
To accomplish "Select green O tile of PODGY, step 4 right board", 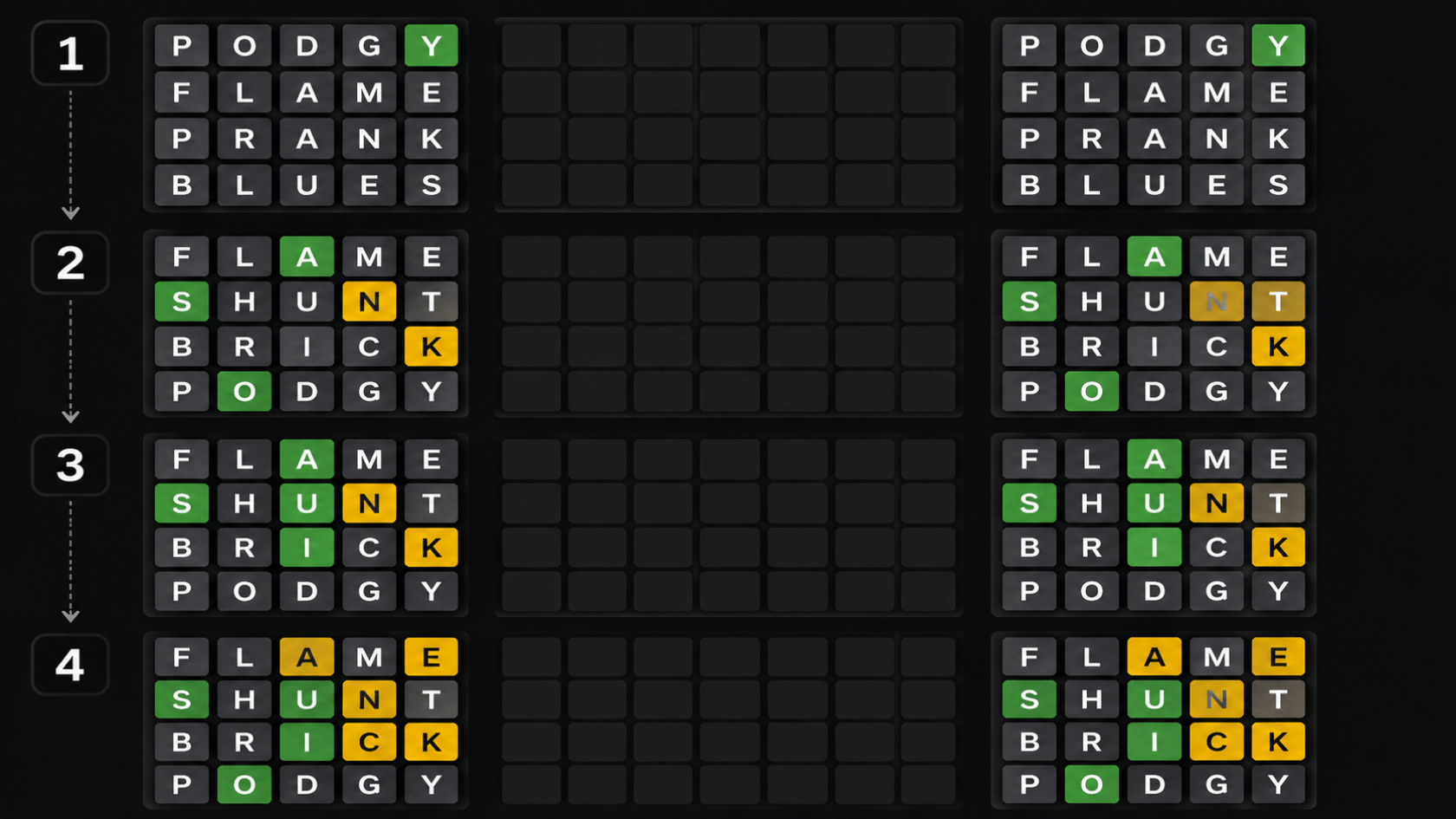I will [x=1092, y=785].
